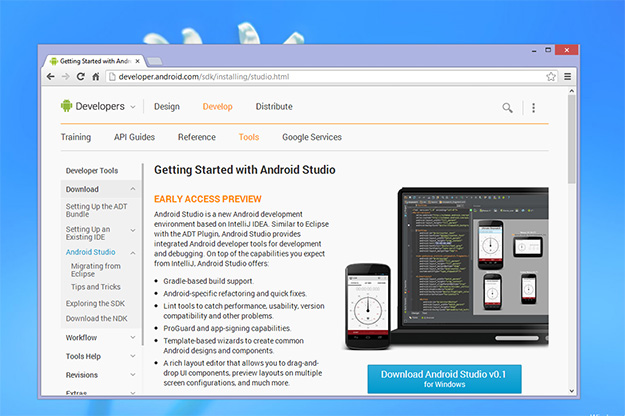Open the Chrome hamburger menu
This screenshot has width=625, height=416.
(568, 77)
